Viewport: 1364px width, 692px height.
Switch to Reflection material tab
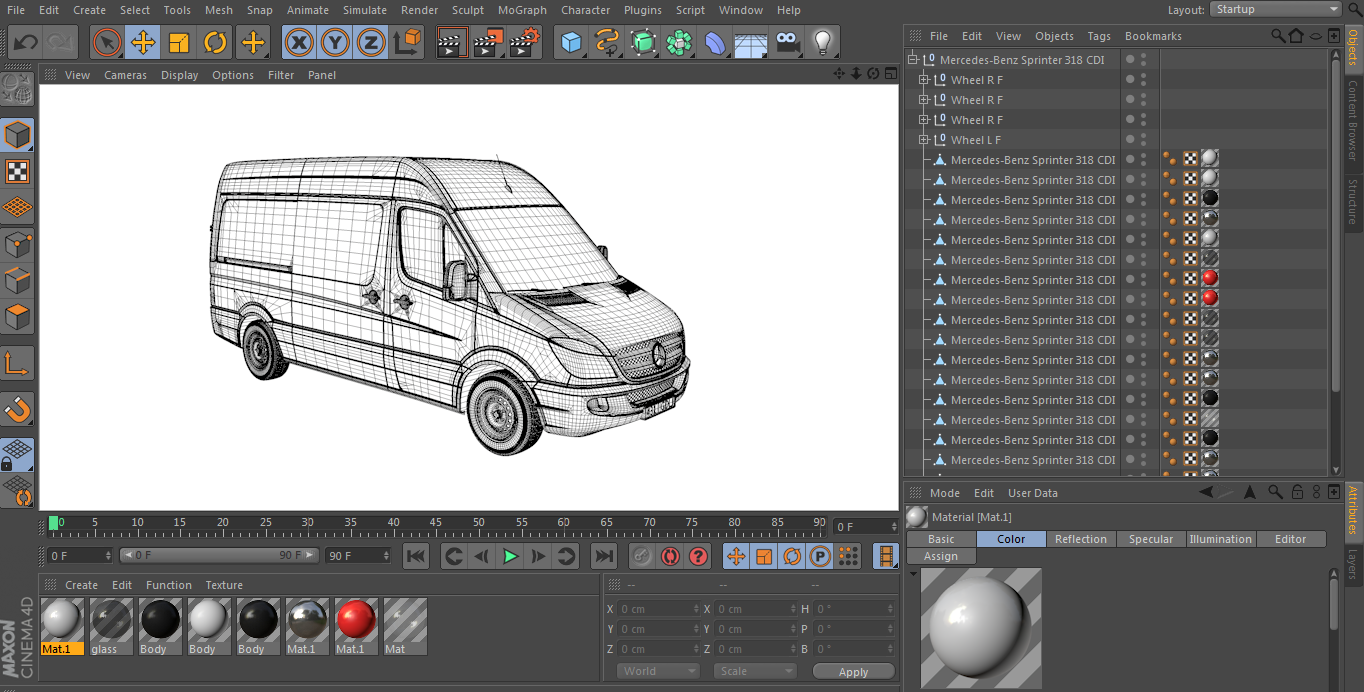(1081, 539)
